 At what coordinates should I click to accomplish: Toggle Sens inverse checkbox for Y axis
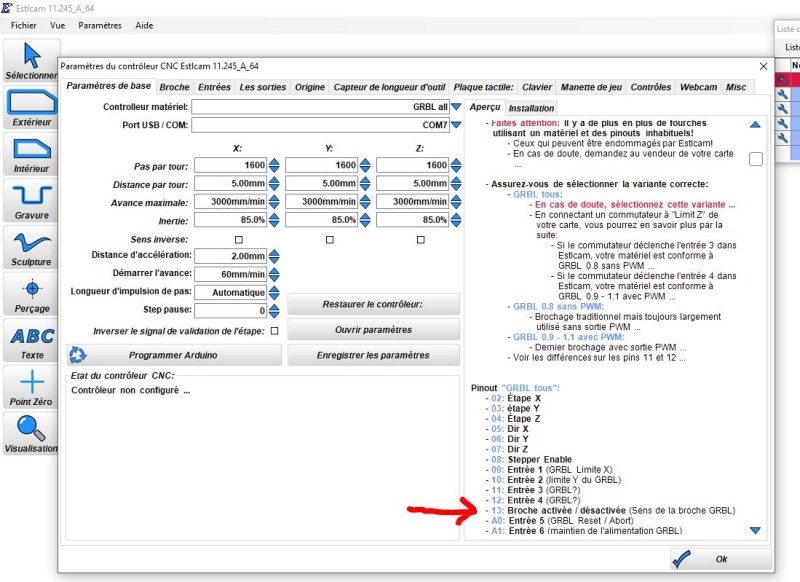click(x=330, y=239)
